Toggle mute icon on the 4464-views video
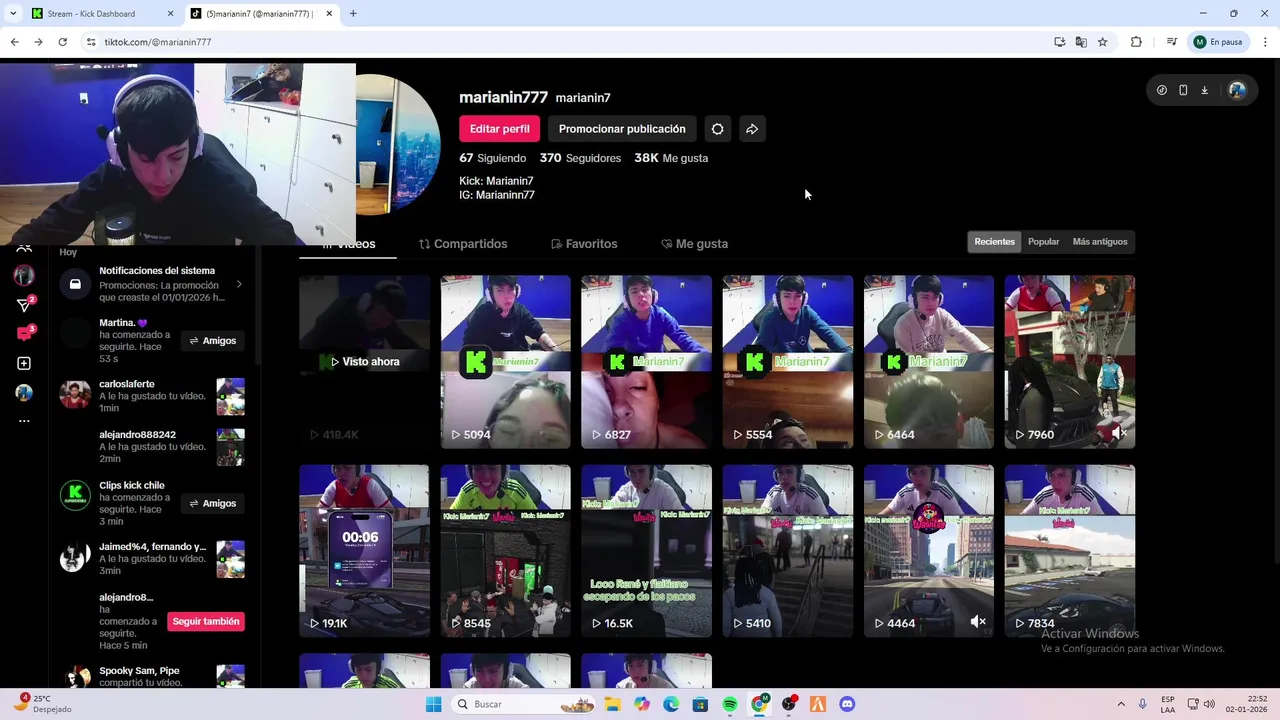 click(978, 622)
